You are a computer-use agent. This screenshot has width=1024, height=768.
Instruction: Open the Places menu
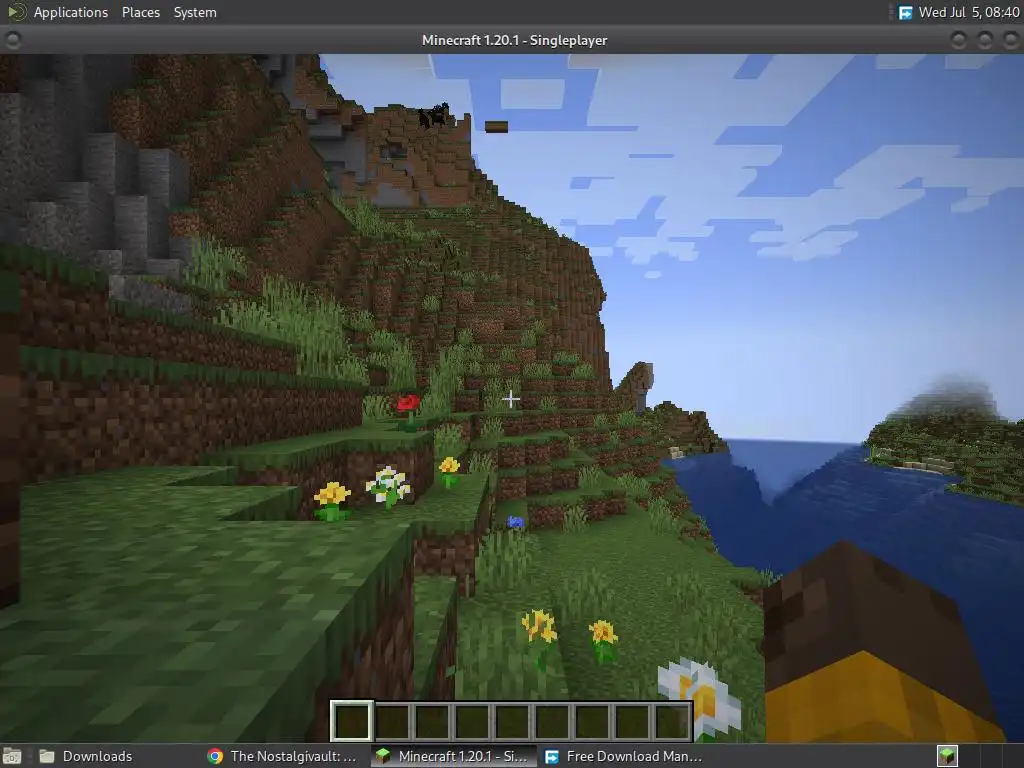(x=140, y=12)
